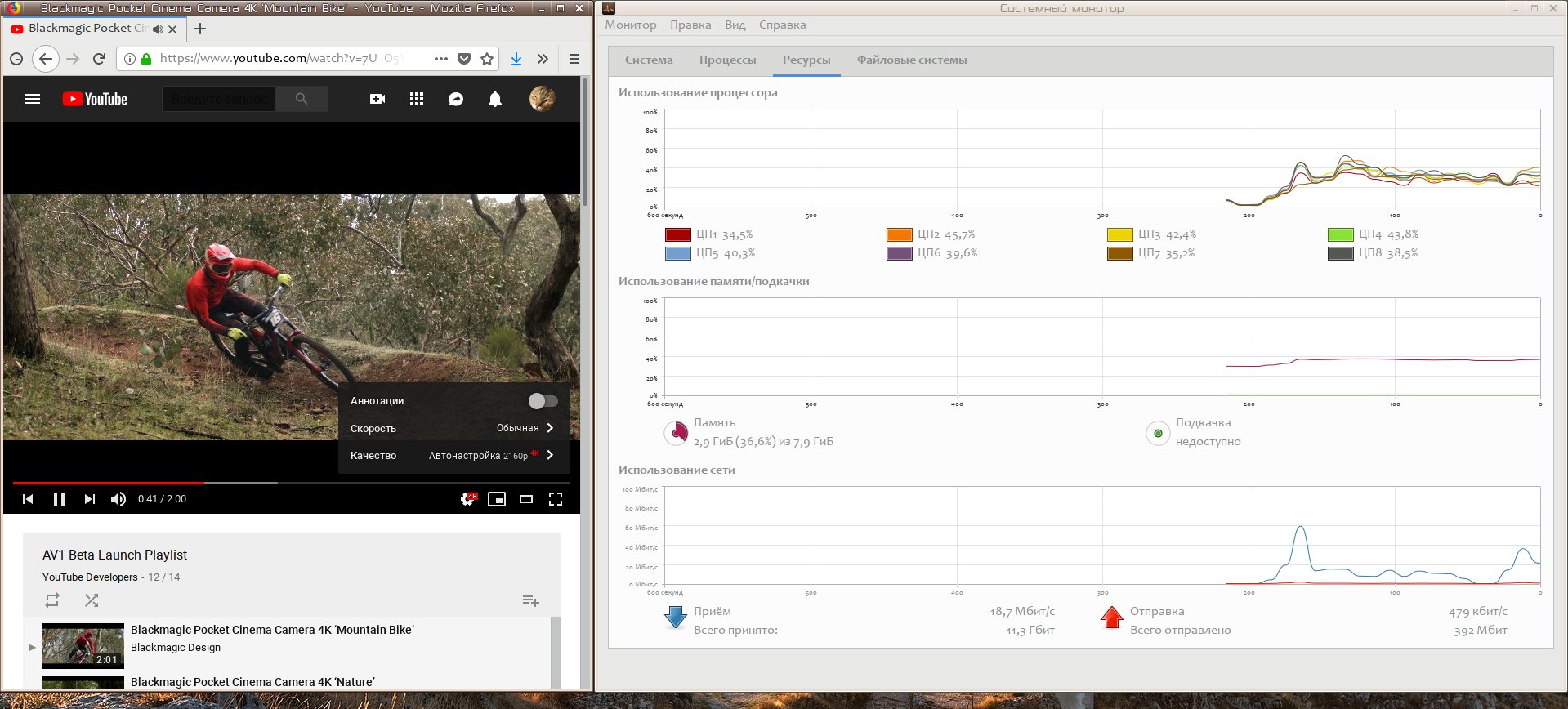Screen dimensions: 1568x709
Task: Toggle the Аннотации switch
Action: pyautogui.click(x=543, y=401)
